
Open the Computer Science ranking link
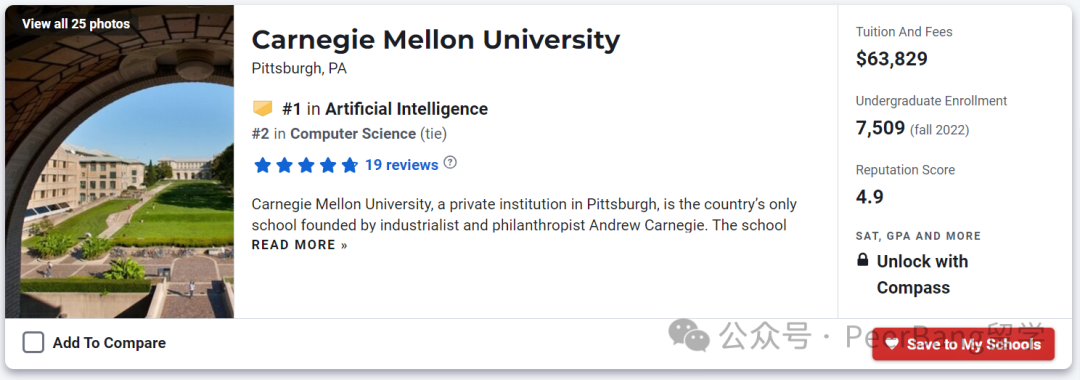click(353, 134)
